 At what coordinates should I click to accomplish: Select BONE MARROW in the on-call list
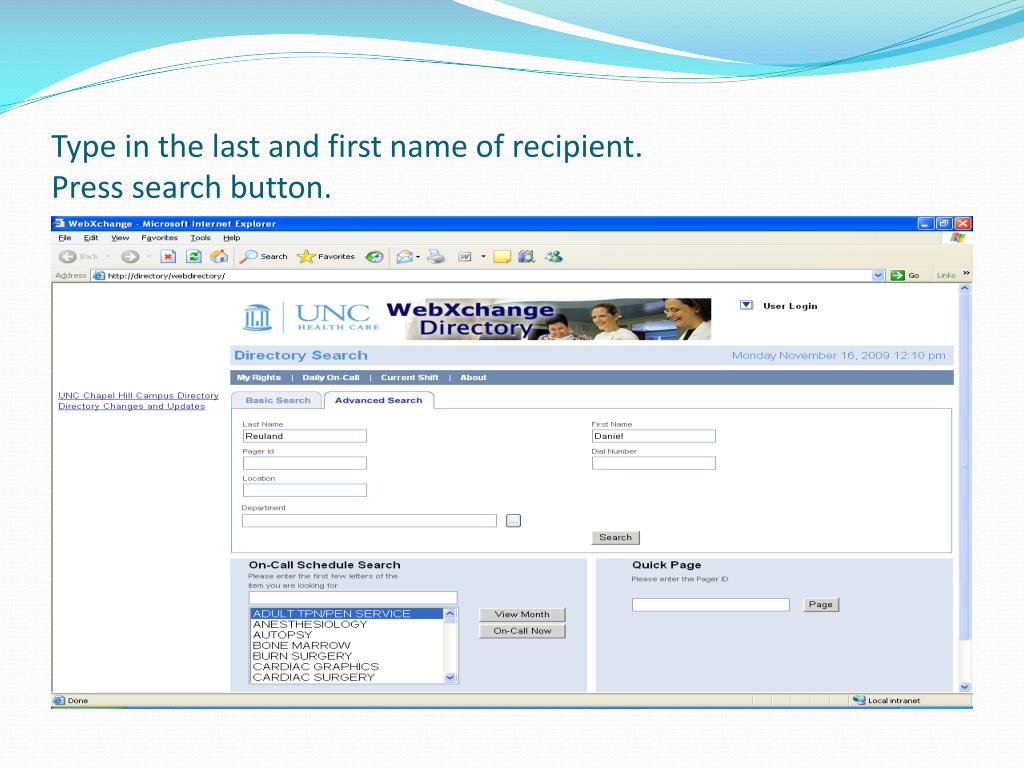click(347, 645)
